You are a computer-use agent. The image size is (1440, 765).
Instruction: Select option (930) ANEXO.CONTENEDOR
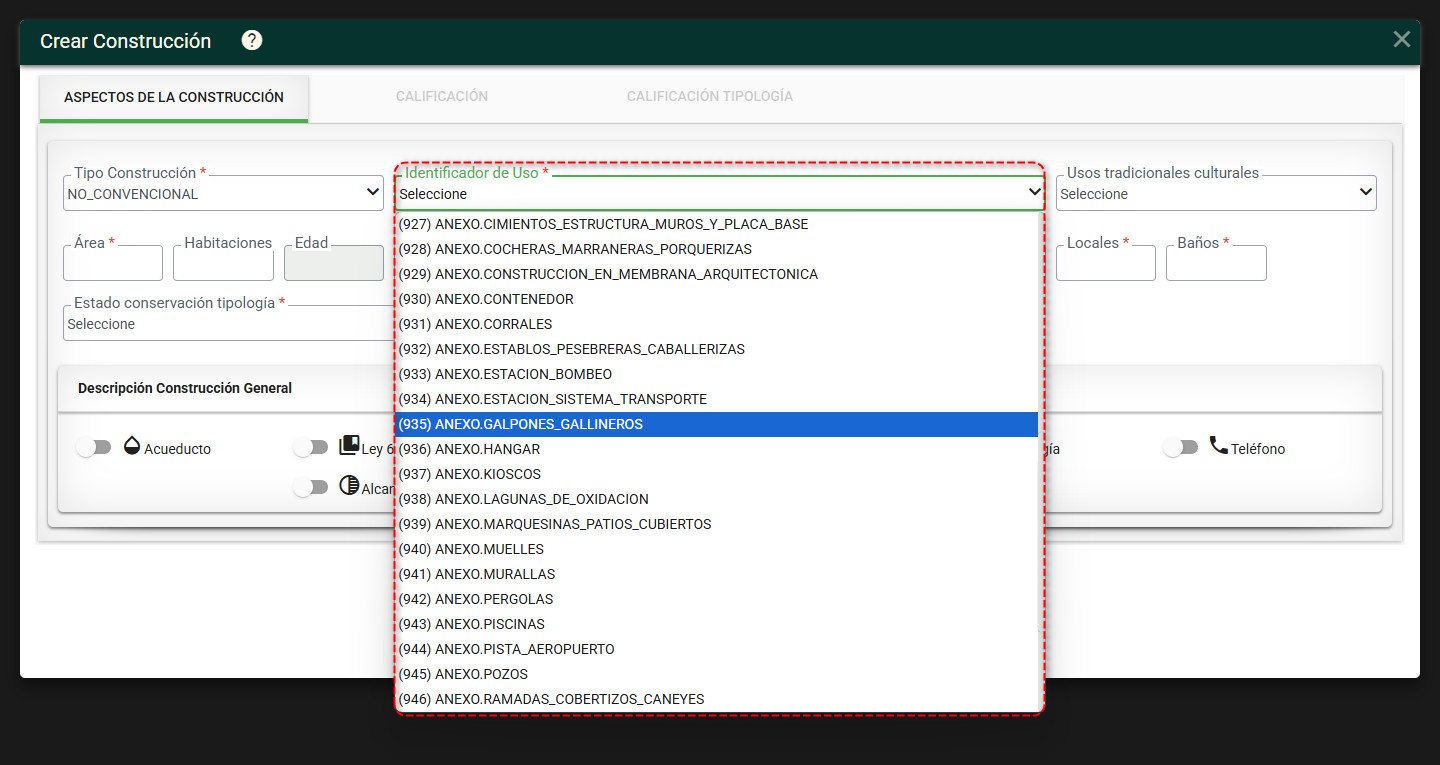[x=717, y=299]
